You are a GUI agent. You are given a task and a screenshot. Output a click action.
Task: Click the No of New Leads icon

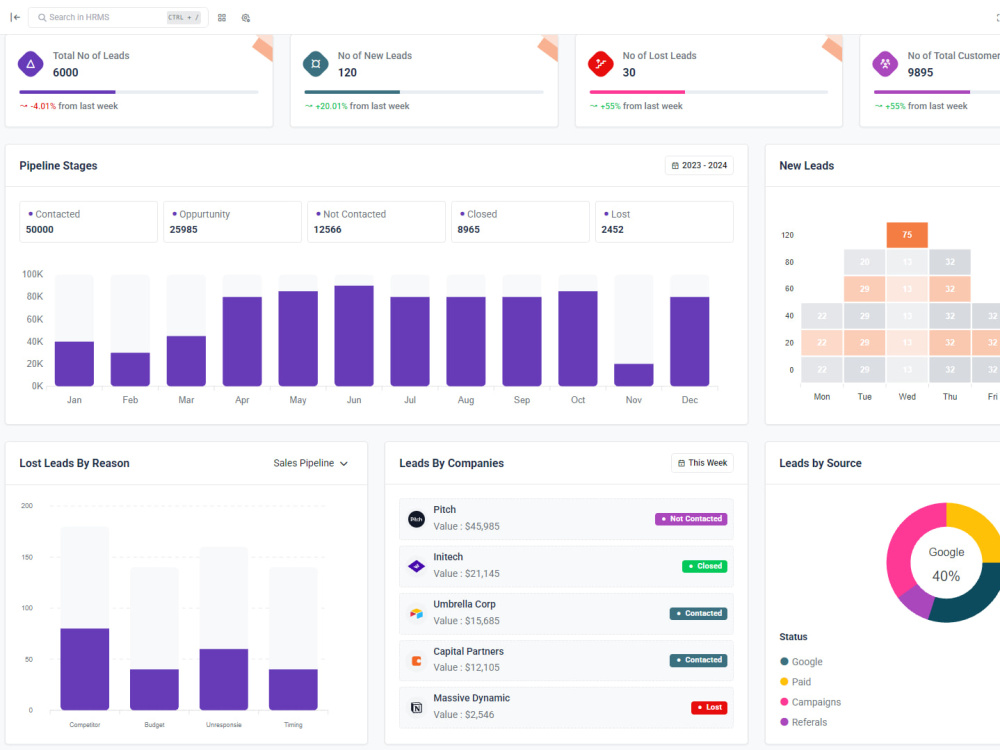pos(316,64)
